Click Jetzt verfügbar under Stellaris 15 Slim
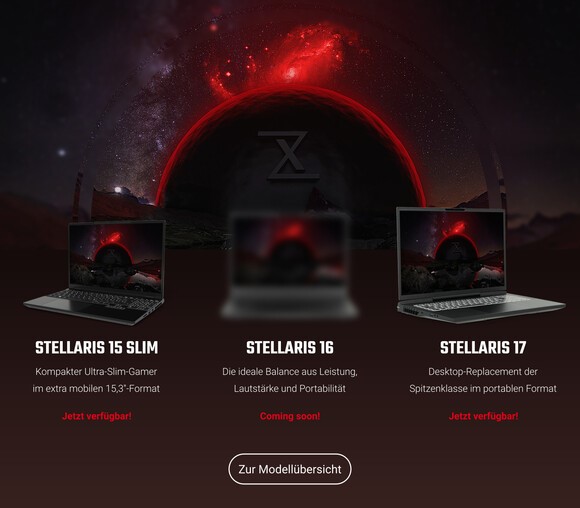The height and width of the screenshot is (508, 580). coord(97,416)
